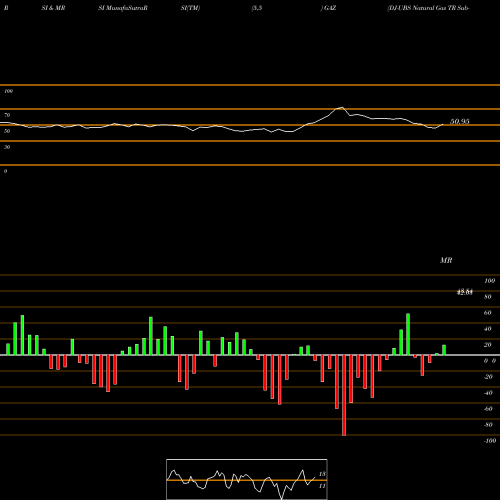500x500 pixels.
Task: Click the 'SI MunafaSutraR' header label
Action: pyautogui.click(x=123, y=8)
